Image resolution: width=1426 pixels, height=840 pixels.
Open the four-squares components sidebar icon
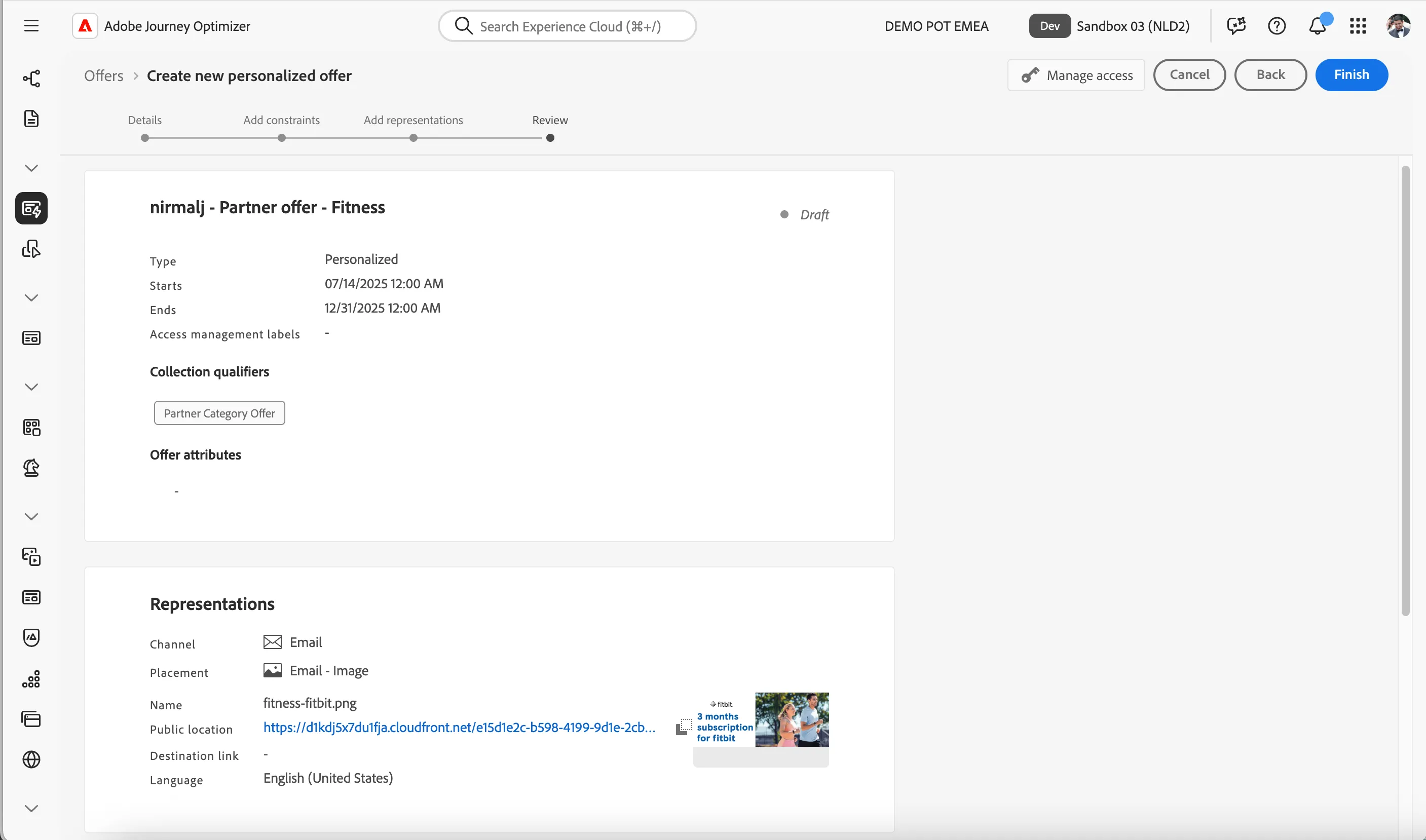pyautogui.click(x=31, y=428)
